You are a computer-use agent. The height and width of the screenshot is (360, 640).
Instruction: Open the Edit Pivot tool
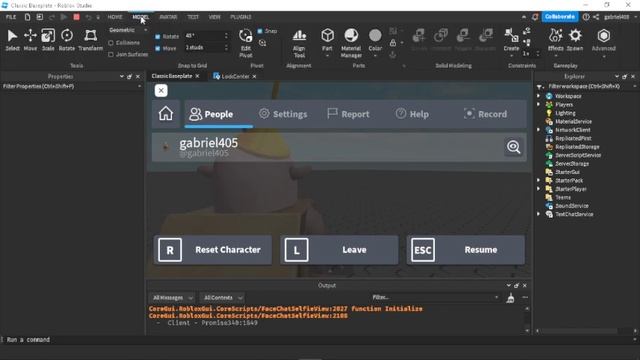tap(245, 43)
